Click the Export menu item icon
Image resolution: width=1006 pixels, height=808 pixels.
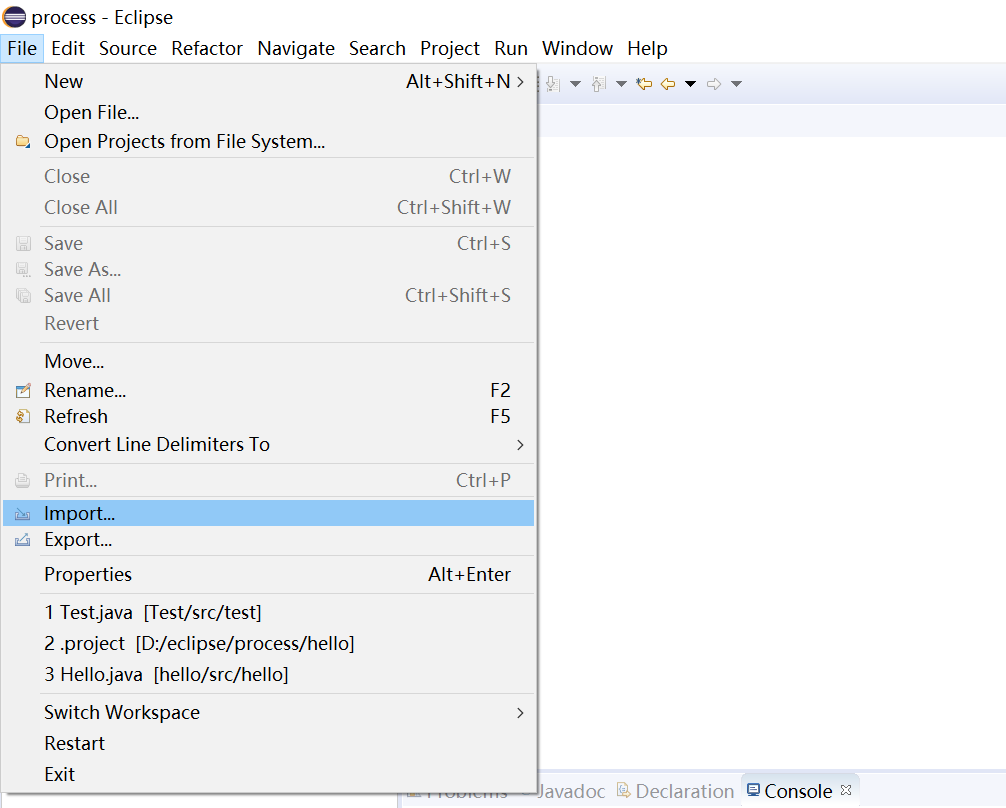pyautogui.click(x=22, y=540)
